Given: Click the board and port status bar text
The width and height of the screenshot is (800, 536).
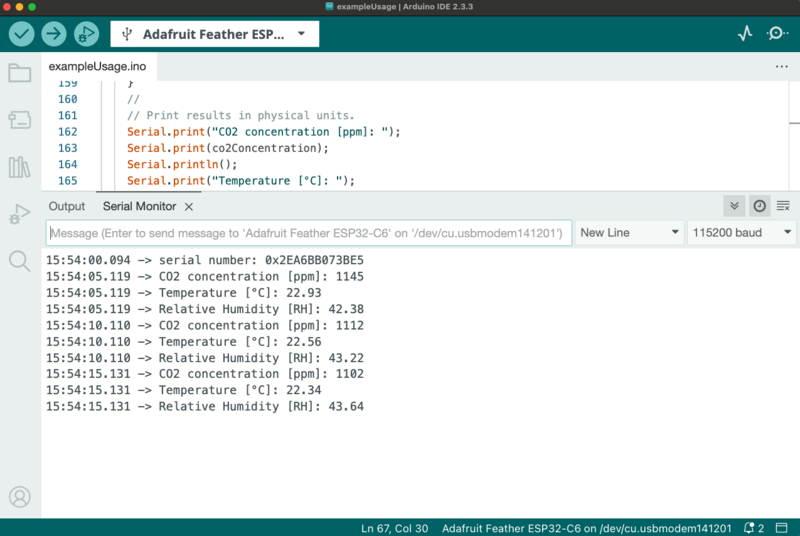Looking at the screenshot, I should click(x=587, y=528).
